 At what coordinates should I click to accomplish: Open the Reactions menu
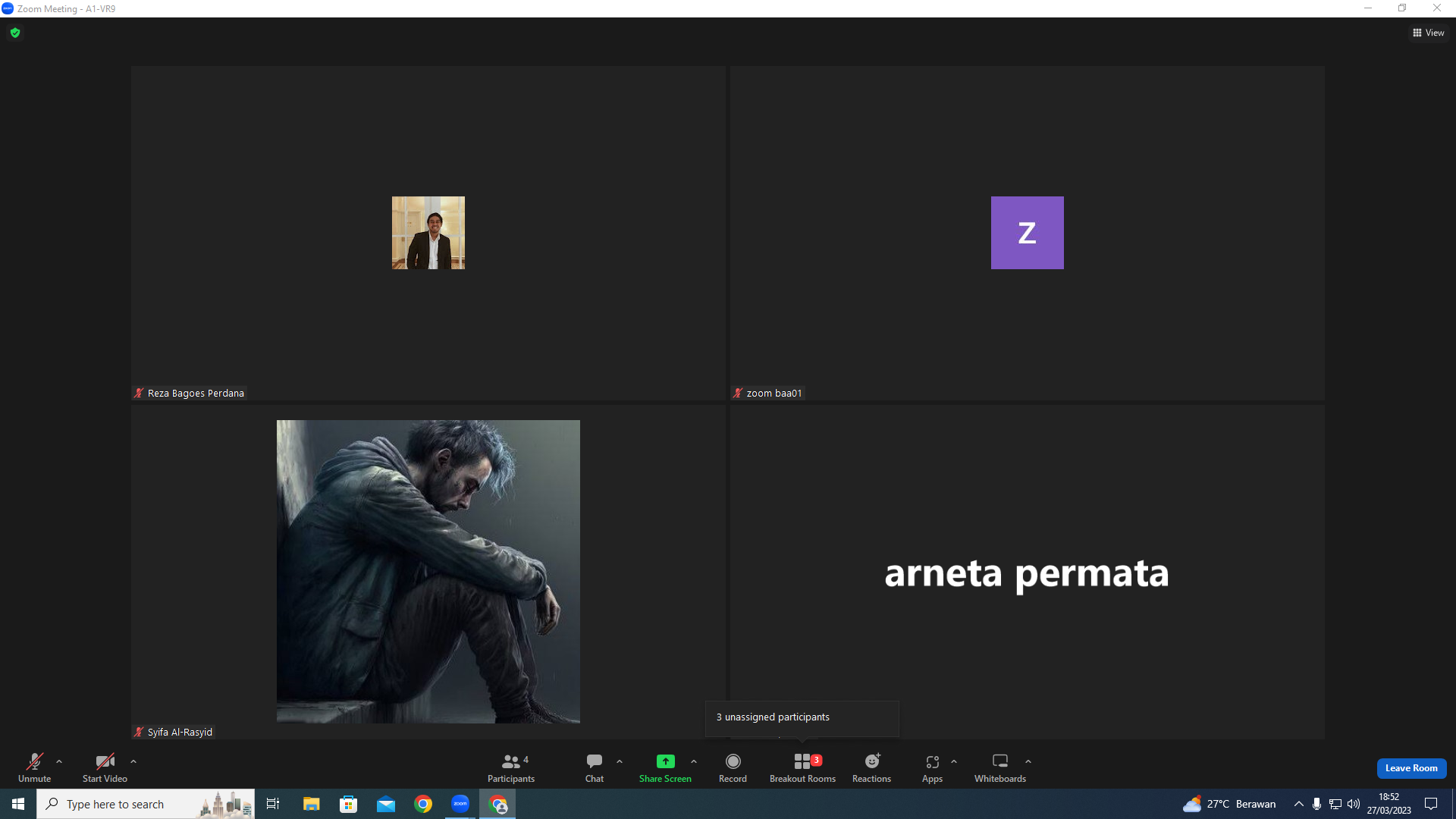872,767
